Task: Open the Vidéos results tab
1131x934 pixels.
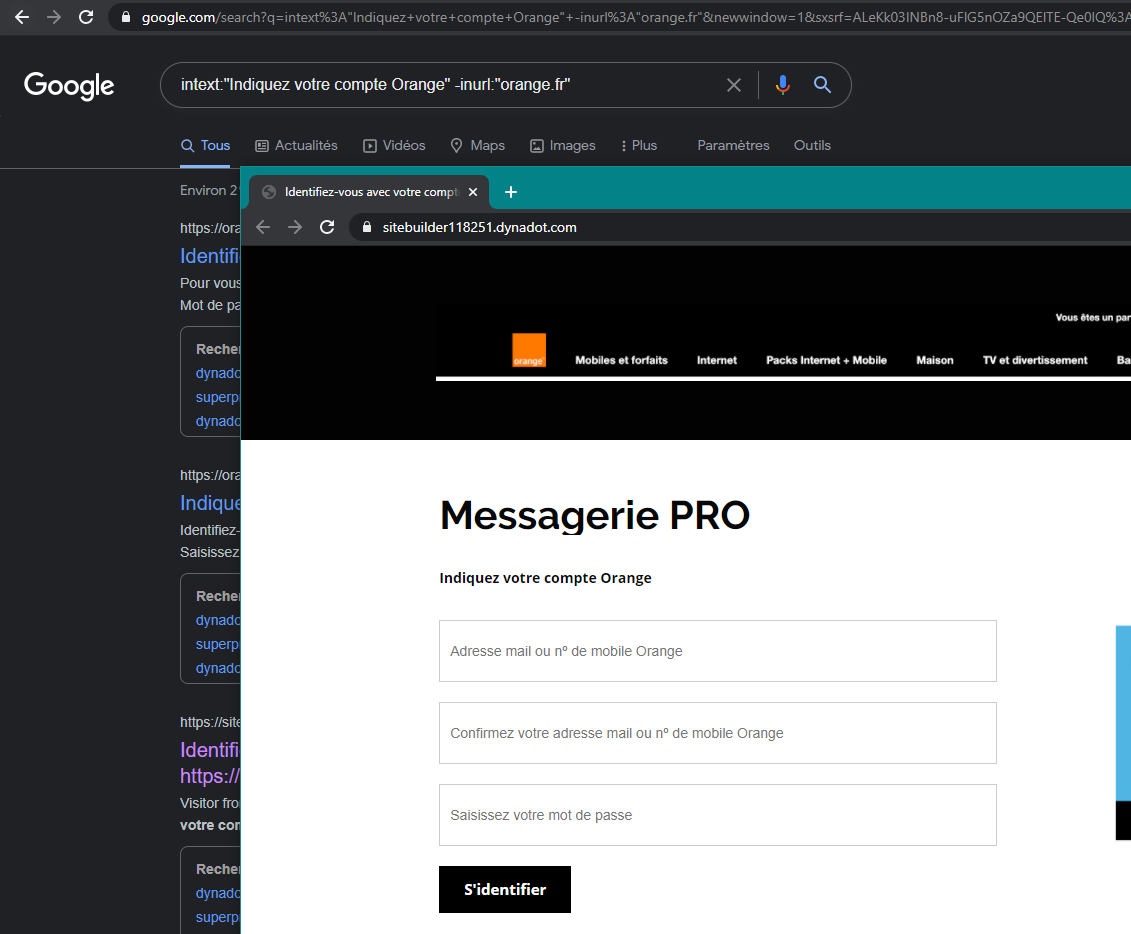Action: [x=394, y=145]
